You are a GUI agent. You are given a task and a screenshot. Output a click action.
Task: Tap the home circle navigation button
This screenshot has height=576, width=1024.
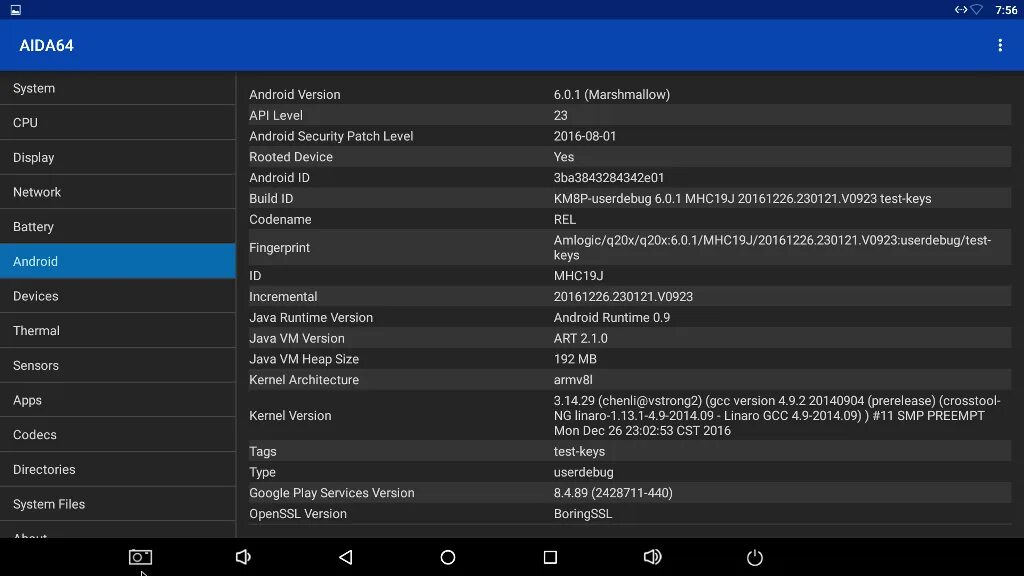448,557
